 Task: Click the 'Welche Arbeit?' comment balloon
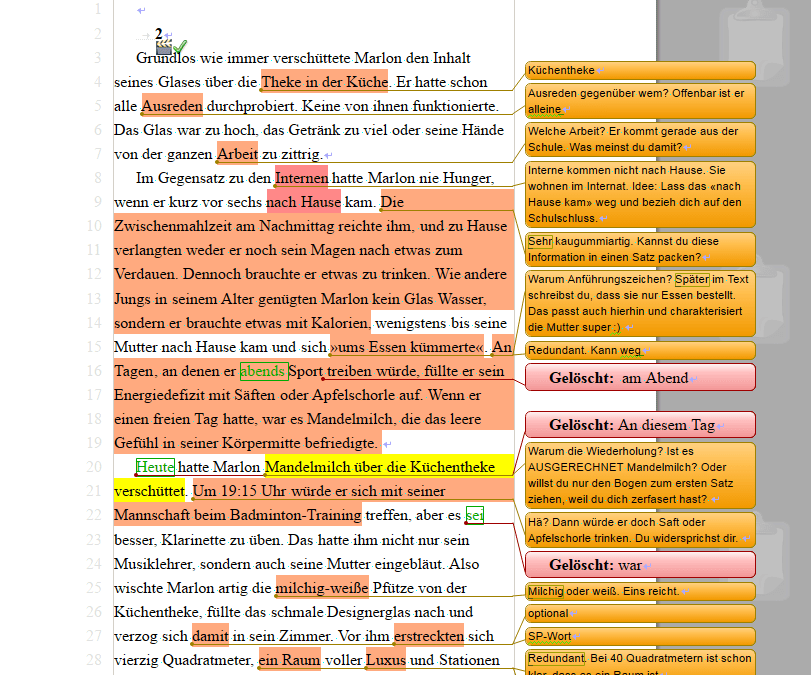click(640, 139)
